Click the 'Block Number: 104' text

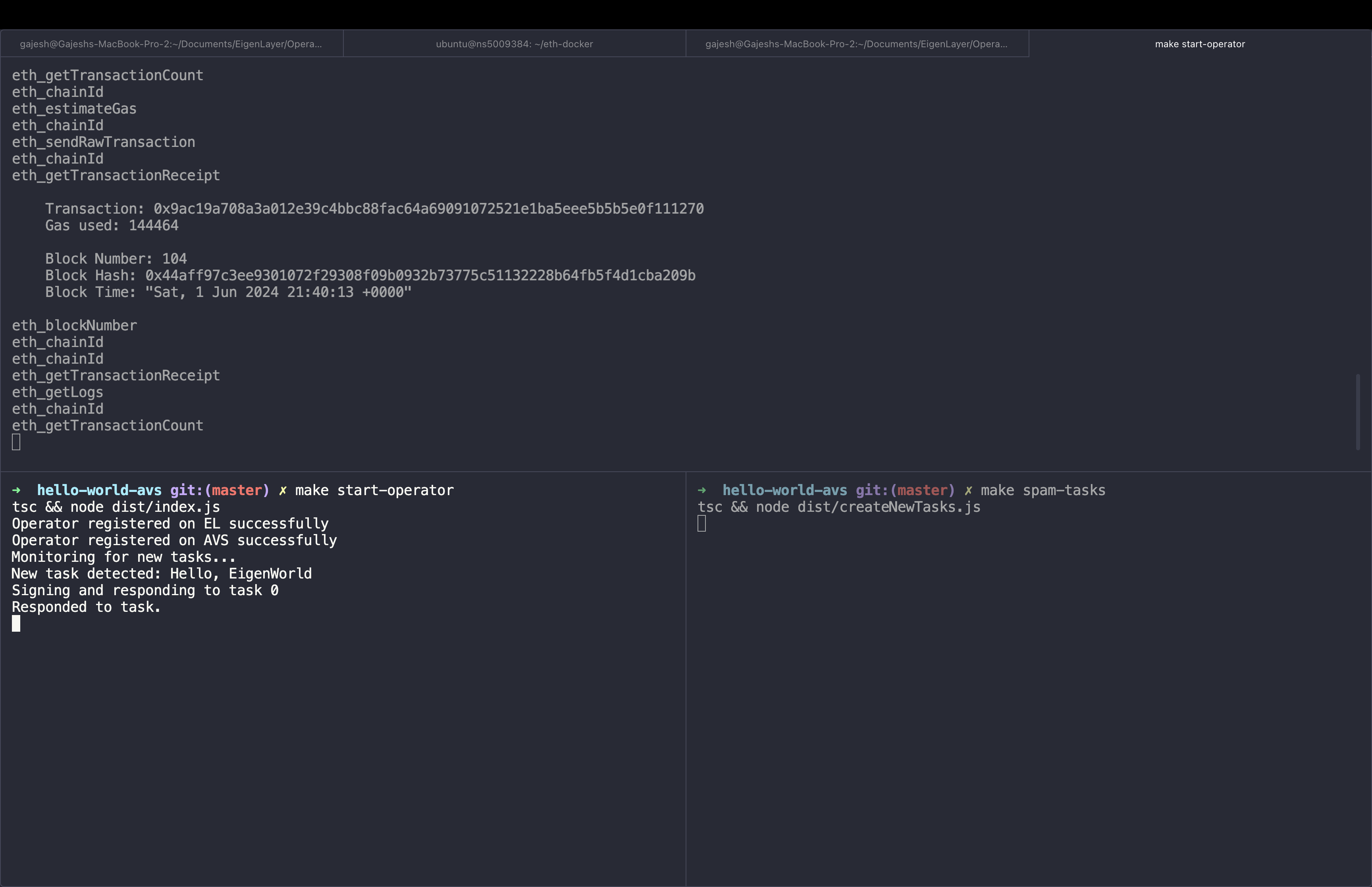pyautogui.click(x=116, y=258)
